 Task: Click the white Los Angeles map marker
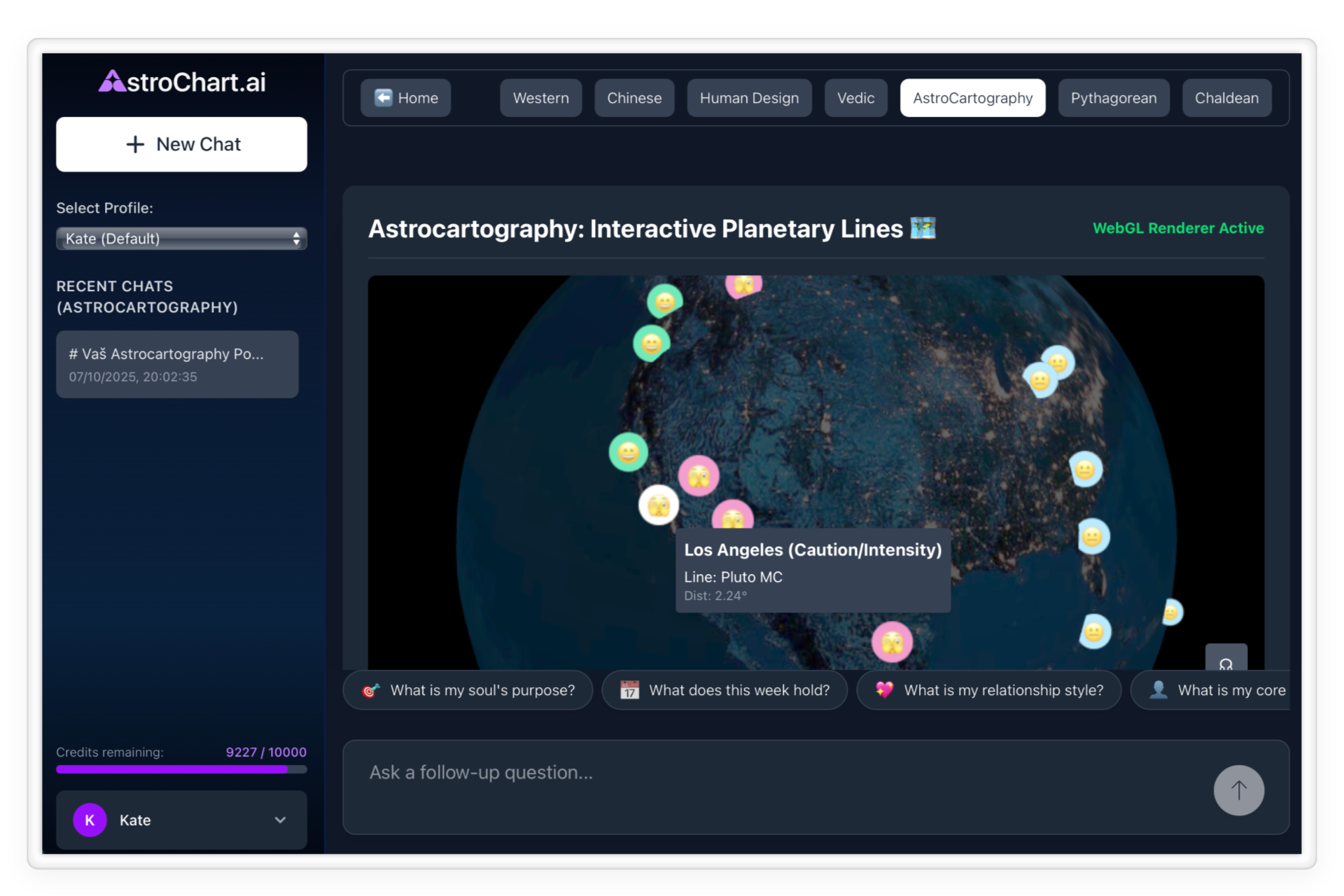[x=659, y=505]
